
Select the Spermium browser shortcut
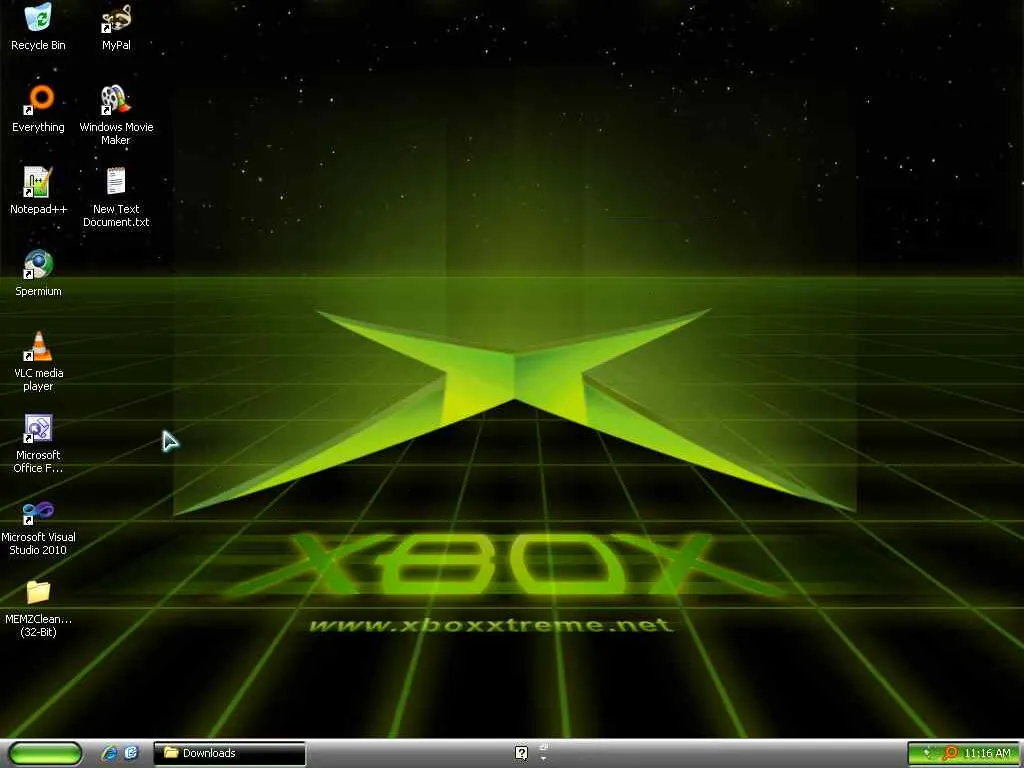pos(38,273)
